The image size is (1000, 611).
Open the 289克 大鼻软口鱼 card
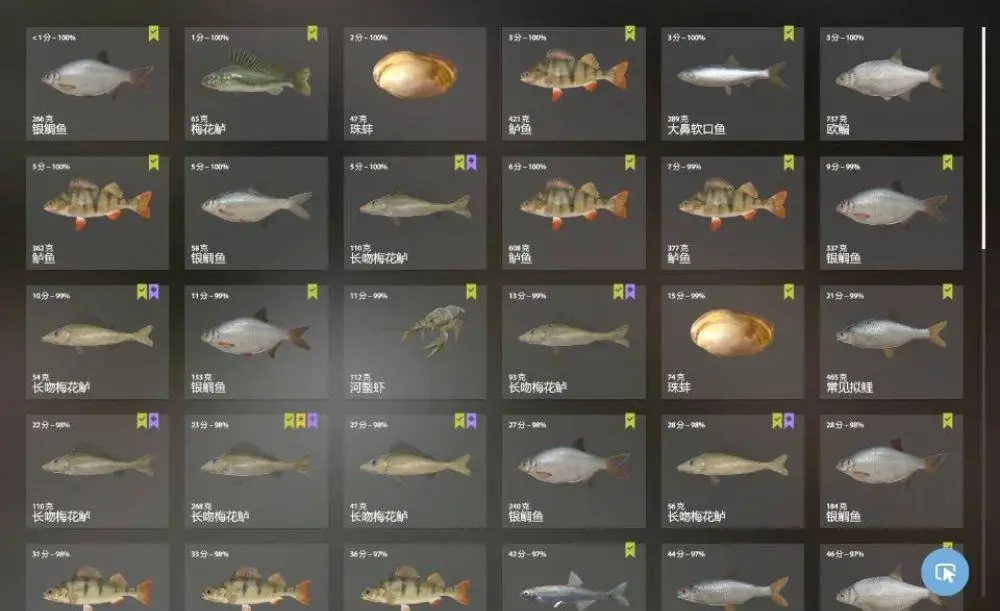pos(733,84)
